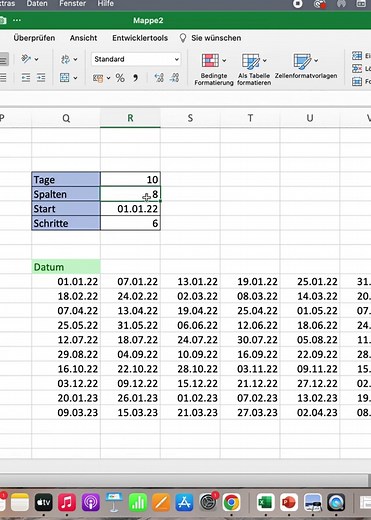Expand the Bedingte Formatierung dropdown arrow
Viewport: 371px width, 520px height.
coord(224,61)
